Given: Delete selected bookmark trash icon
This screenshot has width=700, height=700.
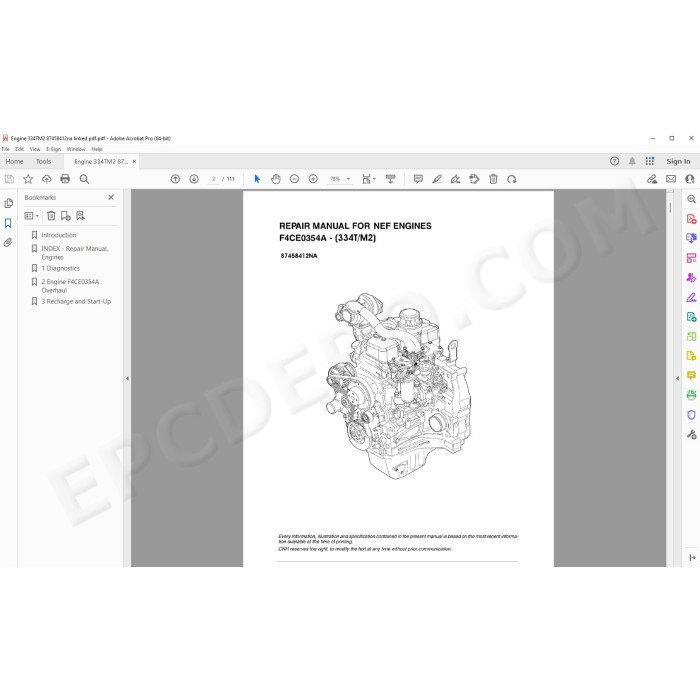Looking at the screenshot, I should pos(51,216).
